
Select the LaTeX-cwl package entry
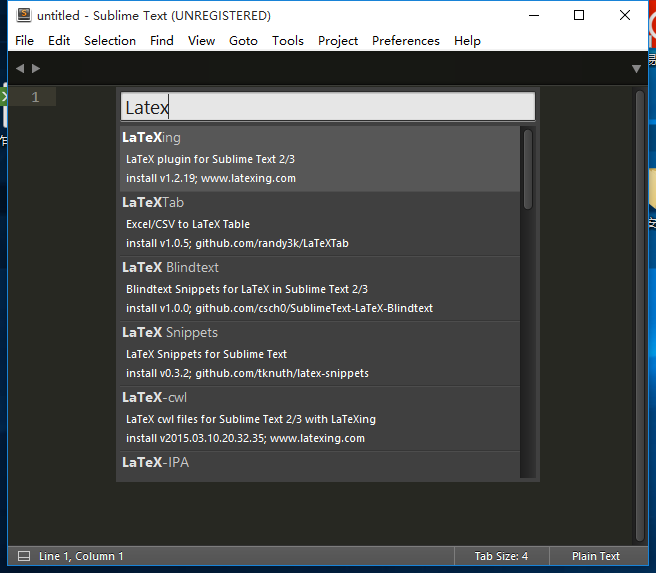tap(320, 418)
